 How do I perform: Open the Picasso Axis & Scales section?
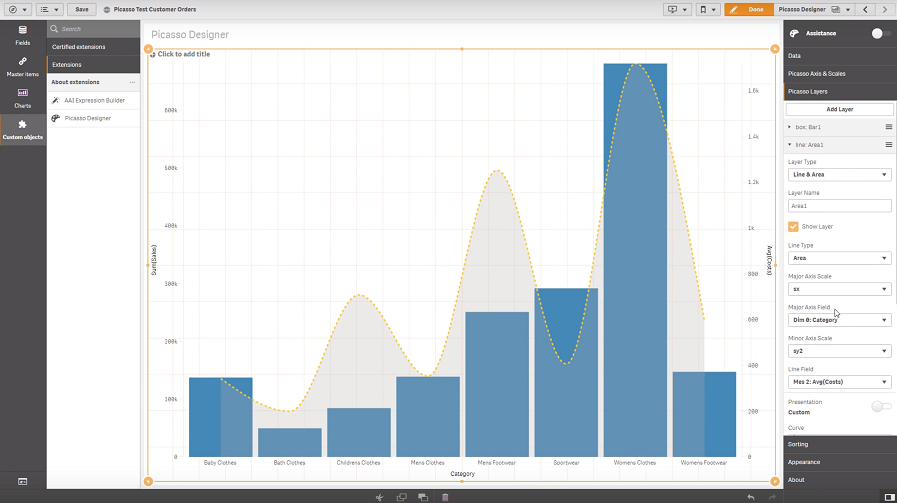(840, 73)
